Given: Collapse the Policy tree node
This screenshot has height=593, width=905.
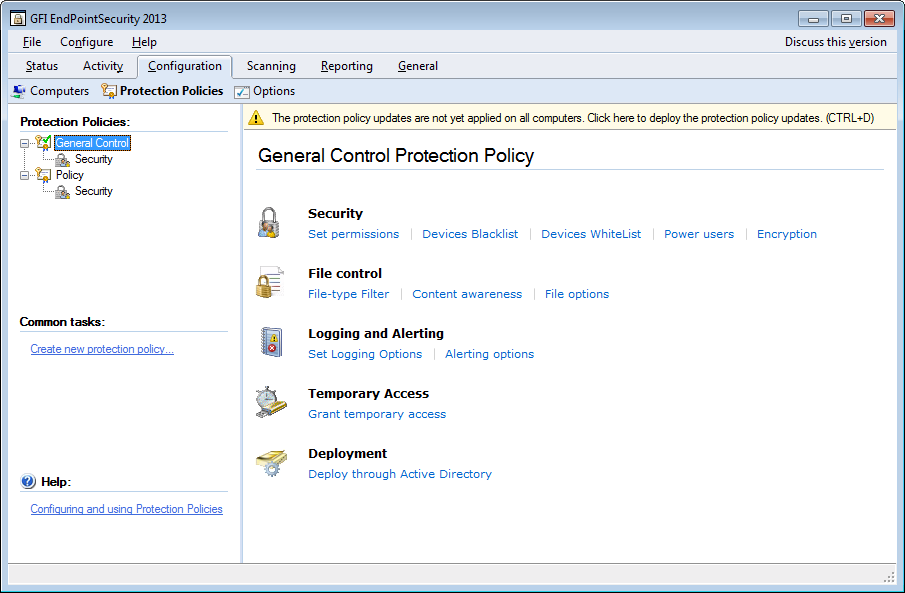Looking at the screenshot, I should click(x=25, y=175).
